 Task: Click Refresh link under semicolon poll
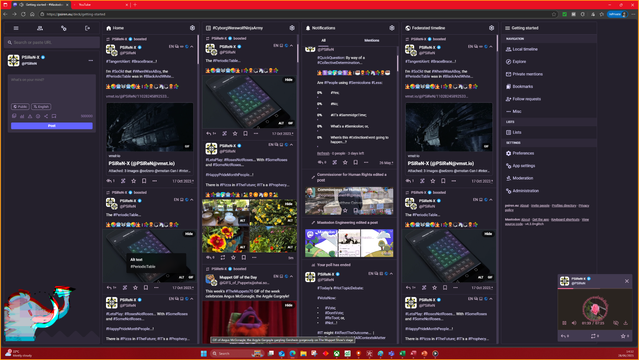click(323, 153)
